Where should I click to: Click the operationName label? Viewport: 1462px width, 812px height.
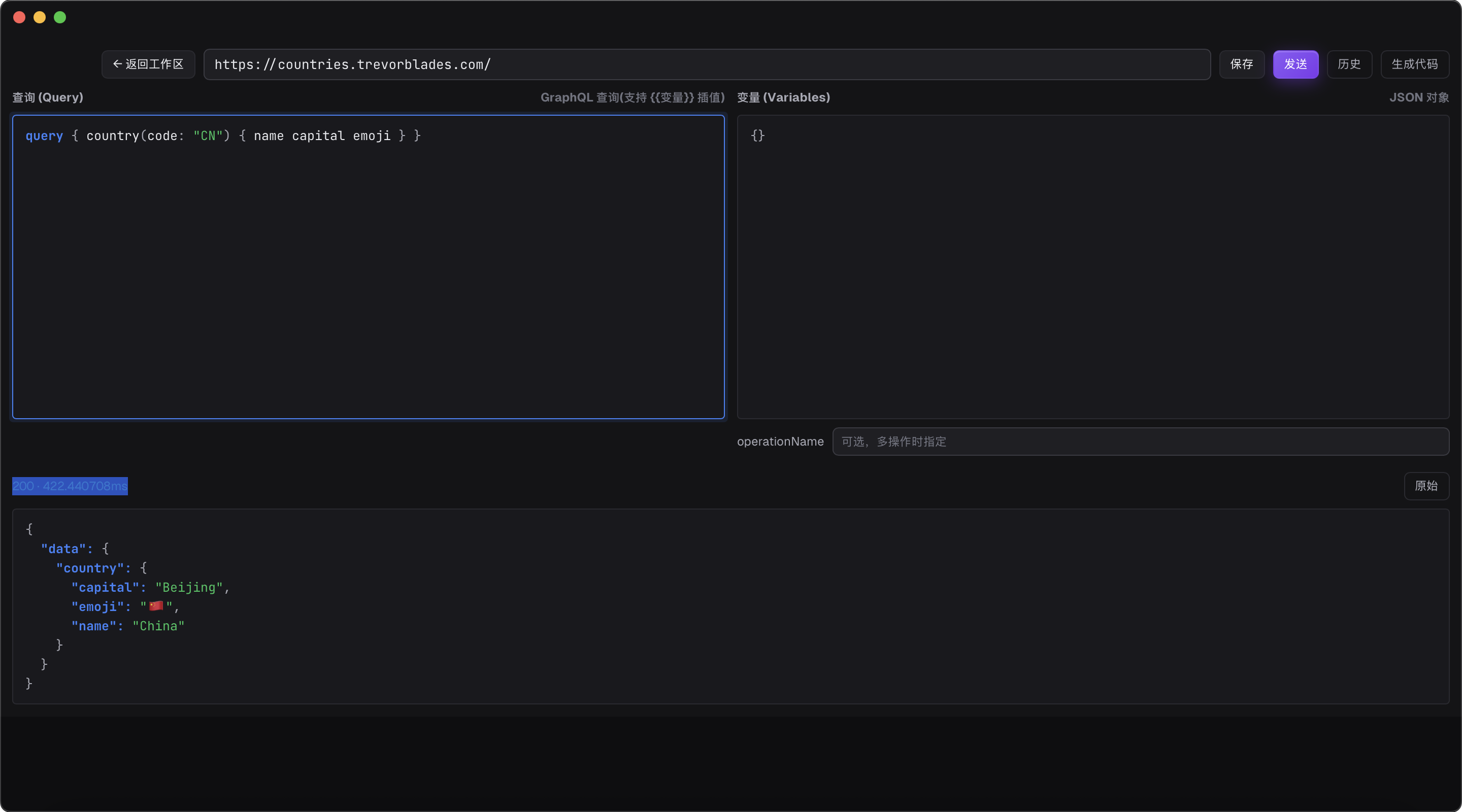coord(780,442)
